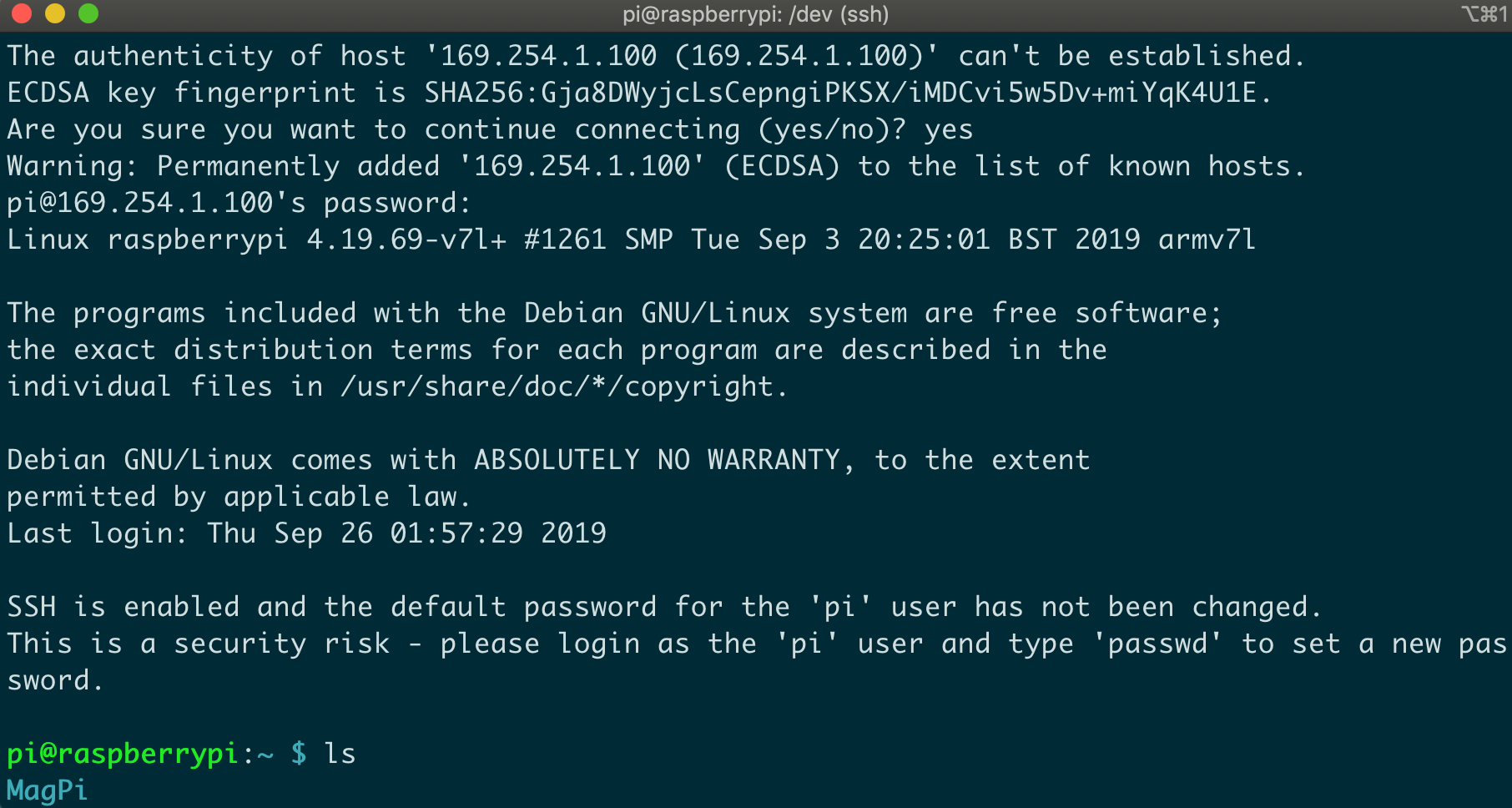Click the armv7l architecture text
Screen dimensions: 1512x808
click(x=1207, y=240)
